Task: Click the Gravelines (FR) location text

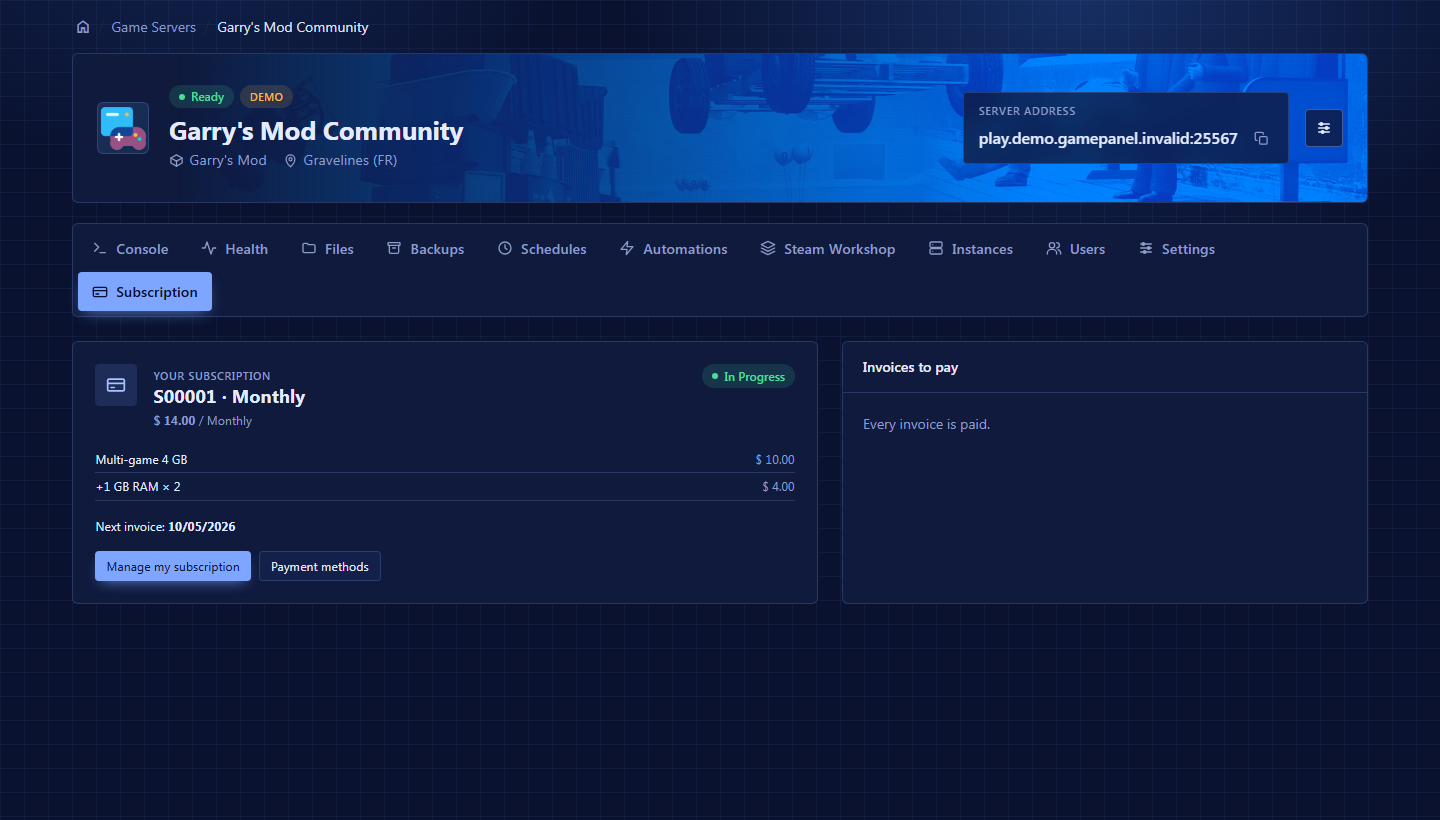Action: [x=350, y=160]
